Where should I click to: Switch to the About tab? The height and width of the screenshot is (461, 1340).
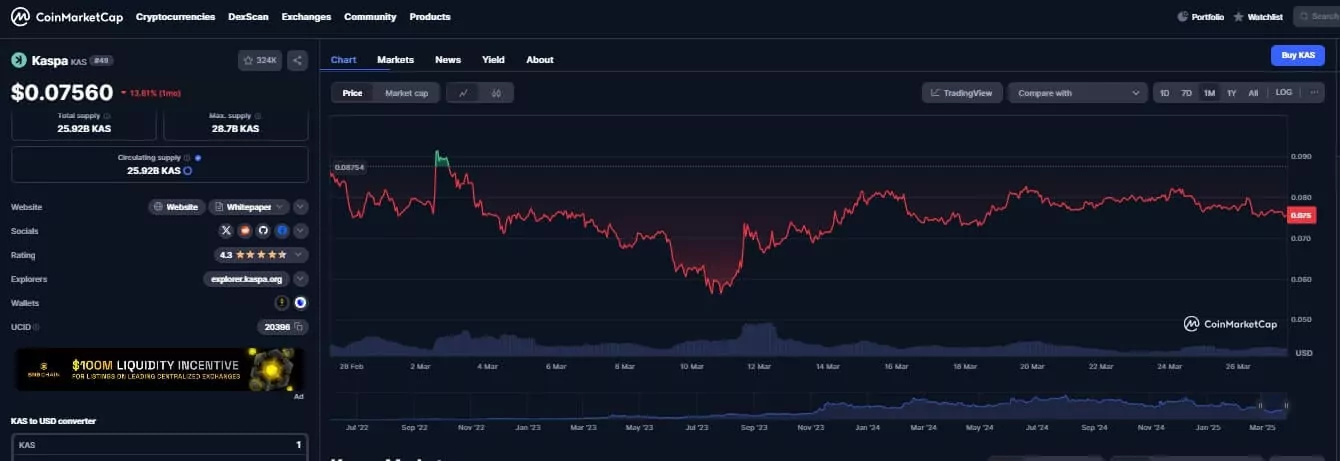pos(540,60)
